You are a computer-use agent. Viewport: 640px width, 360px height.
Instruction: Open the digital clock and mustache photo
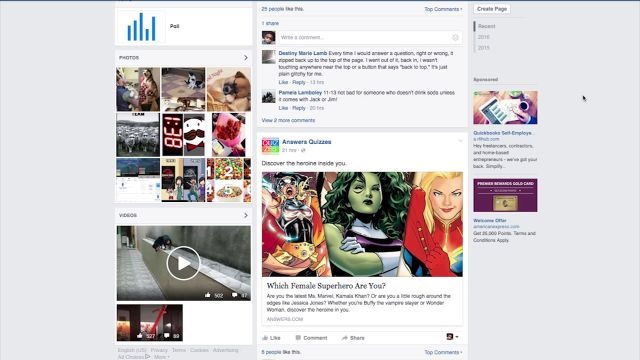(183, 135)
